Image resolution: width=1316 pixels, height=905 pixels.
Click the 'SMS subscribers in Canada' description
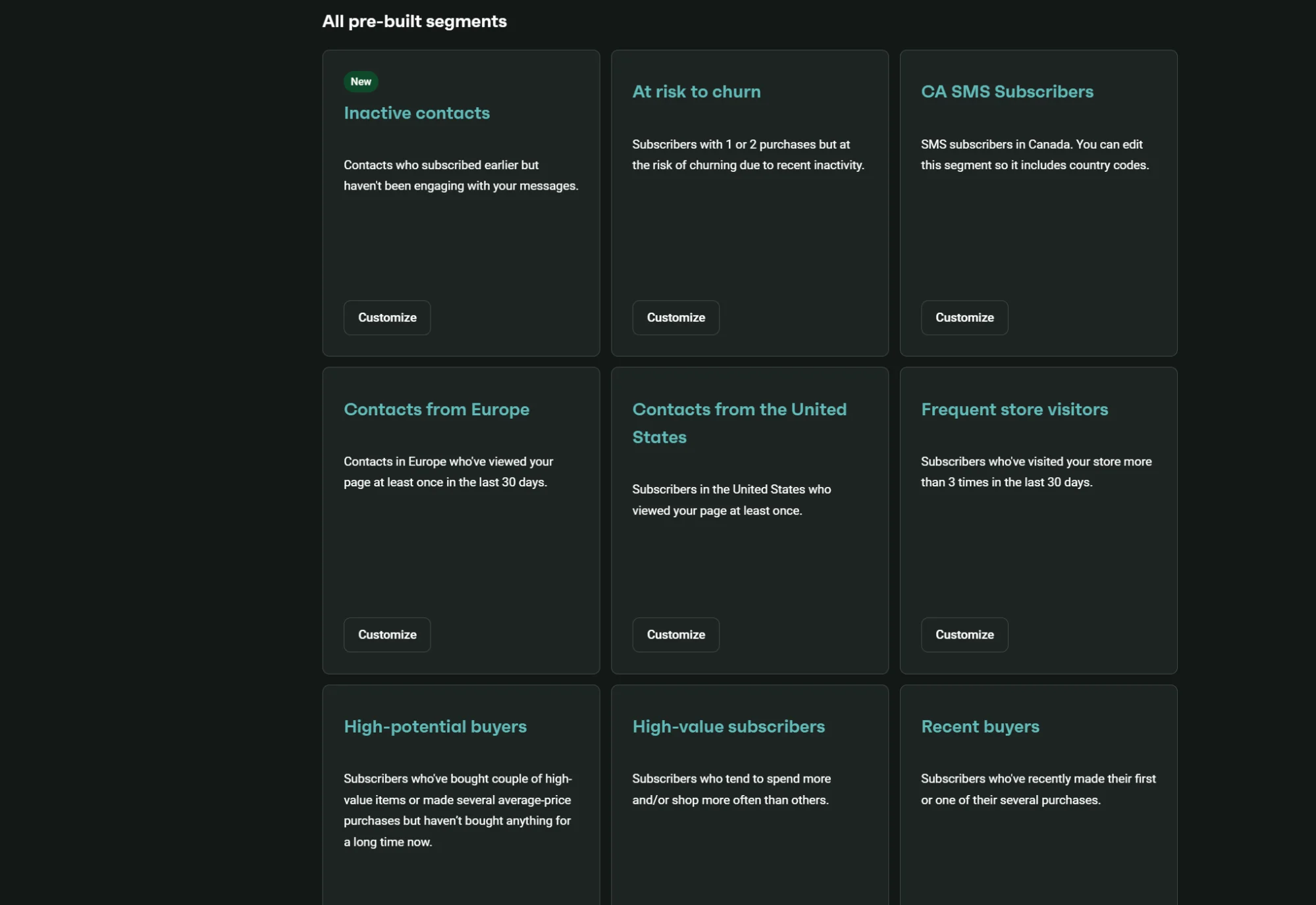click(x=1035, y=155)
